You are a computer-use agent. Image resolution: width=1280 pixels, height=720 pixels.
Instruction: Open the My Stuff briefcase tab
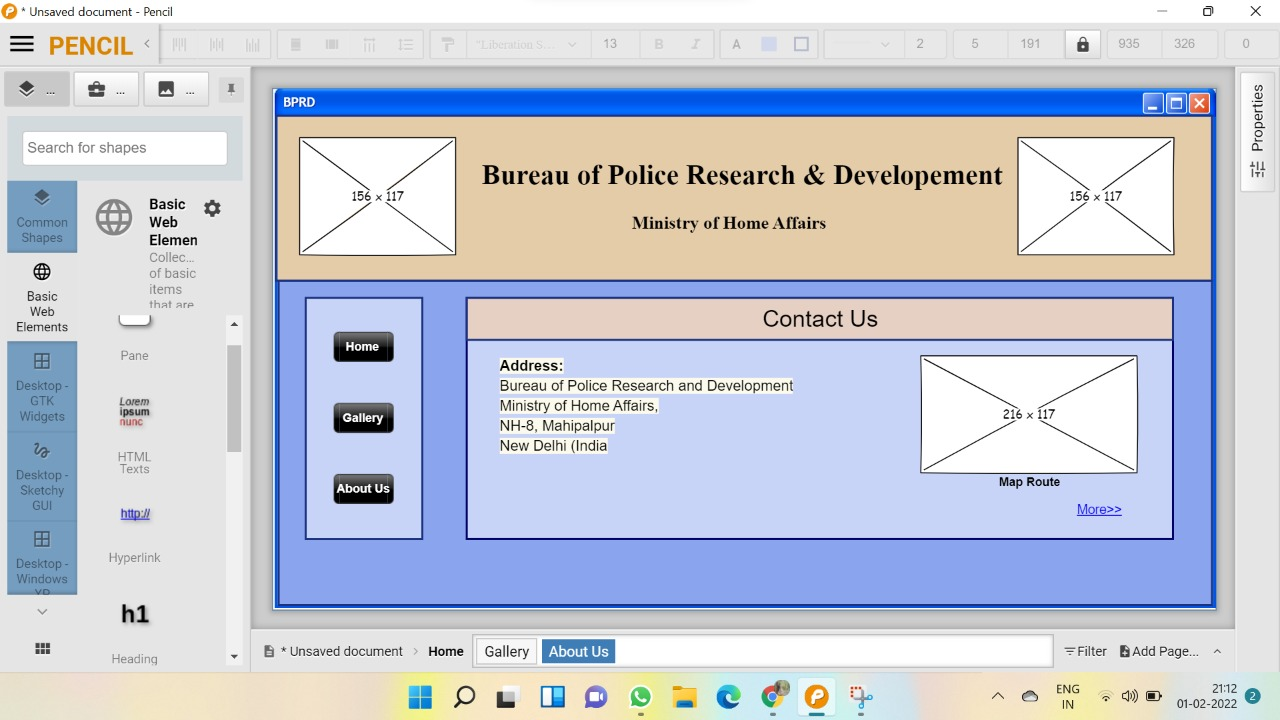(x=106, y=89)
